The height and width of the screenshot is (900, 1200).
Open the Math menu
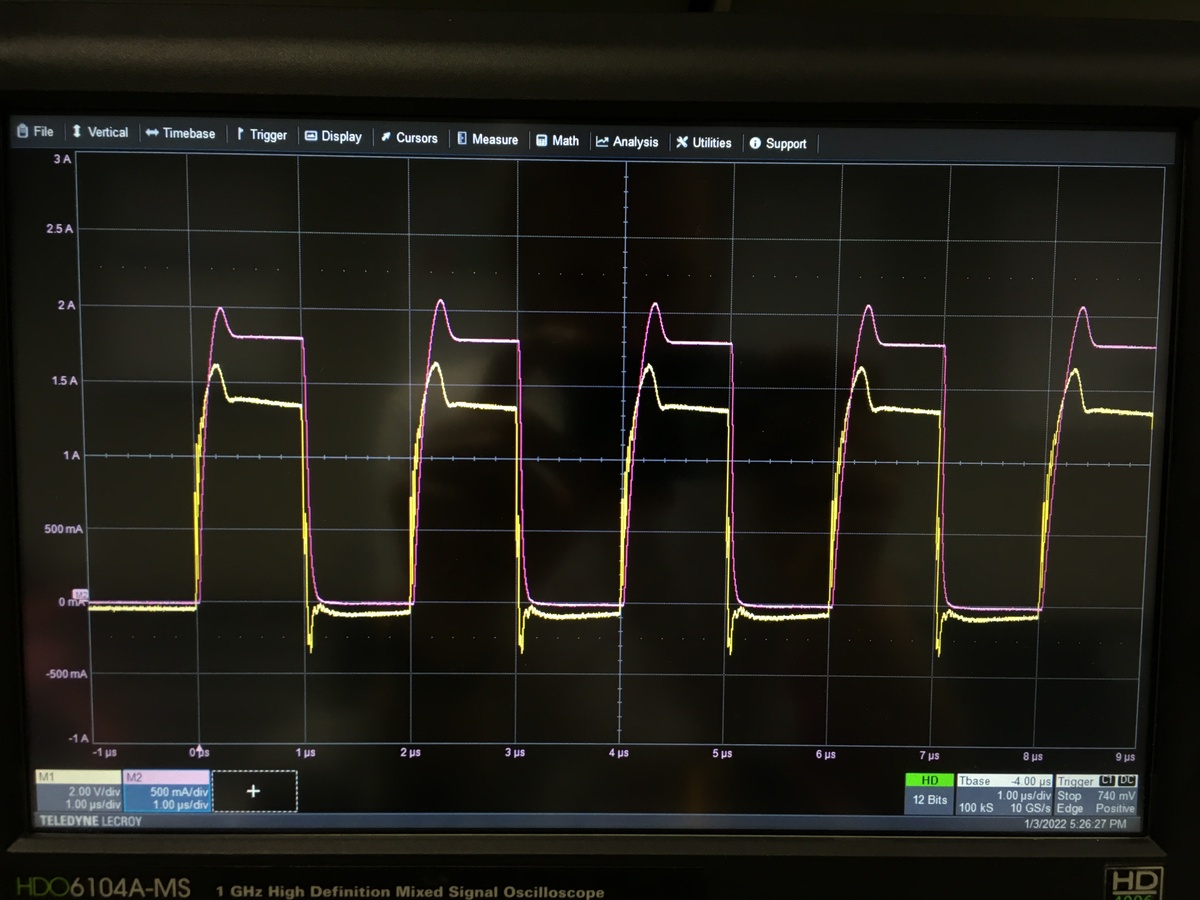[x=558, y=141]
